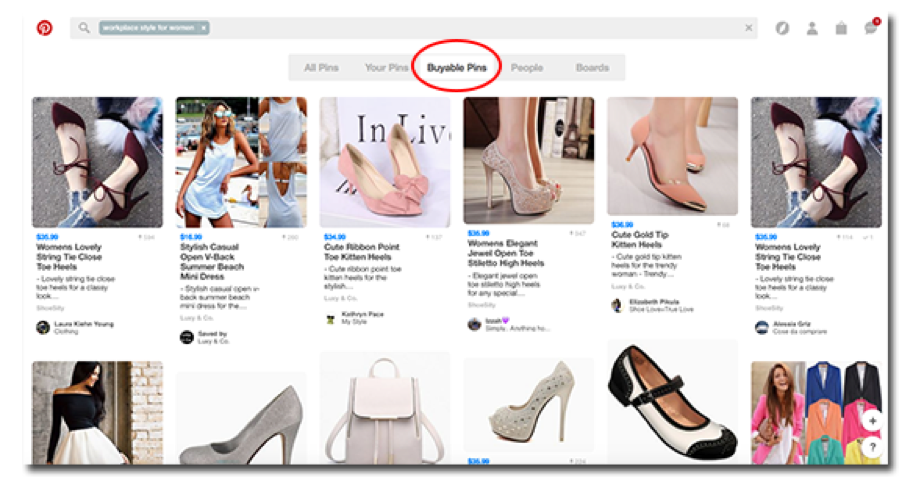Switch to the People tab
Screen dimensions: 913x499
click(x=527, y=68)
